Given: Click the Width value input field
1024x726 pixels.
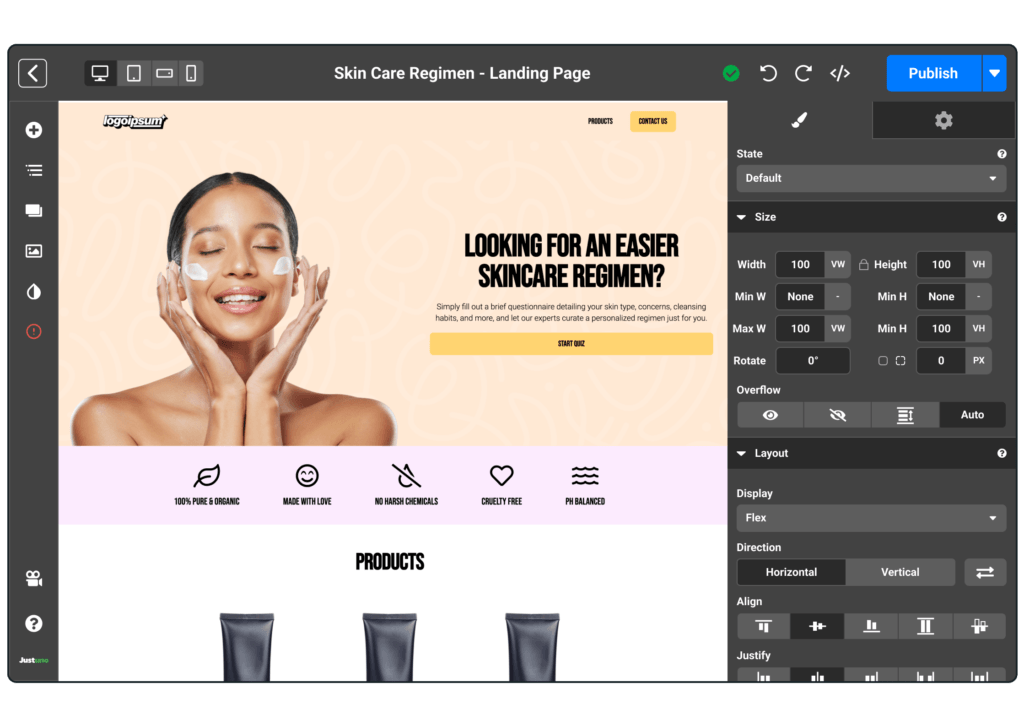Looking at the screenshot, I should pos(800,265).
